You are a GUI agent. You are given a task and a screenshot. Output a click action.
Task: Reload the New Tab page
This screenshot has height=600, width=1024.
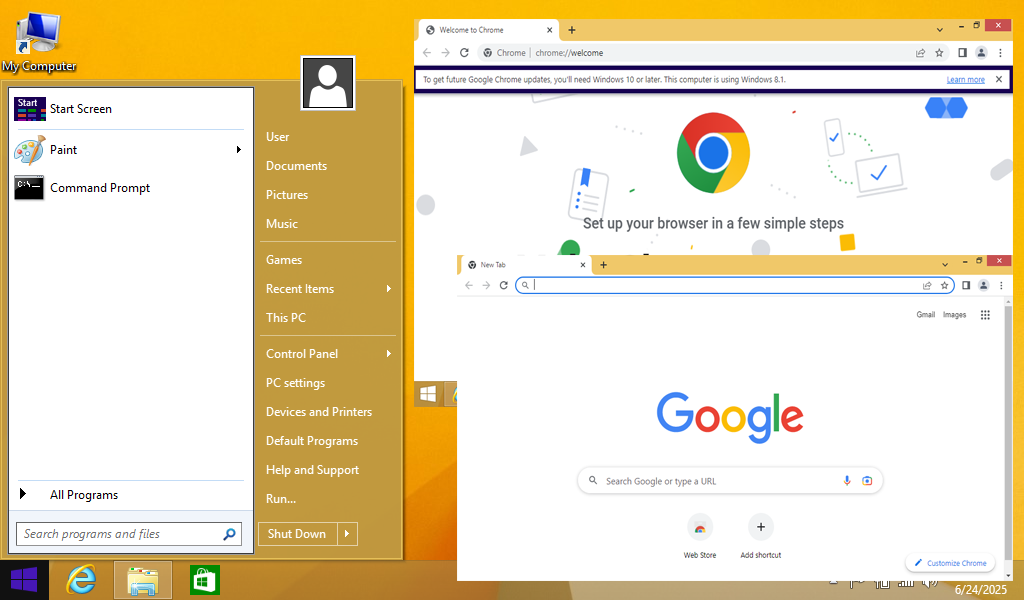[x=504, y=285]
